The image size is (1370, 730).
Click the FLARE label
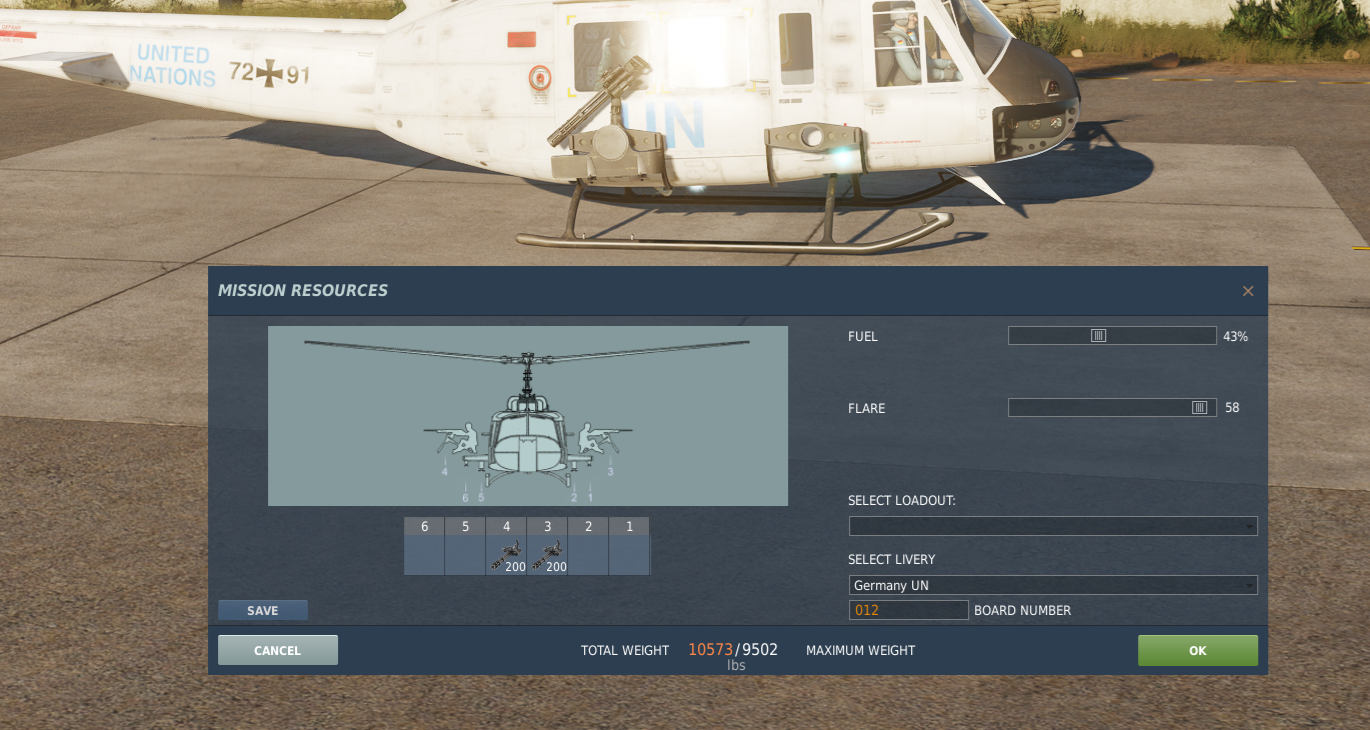click(867, 408)
